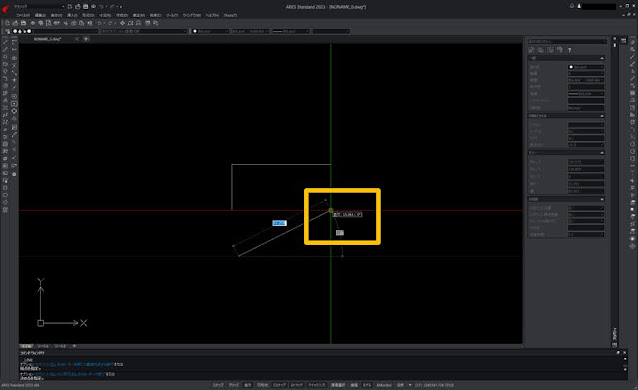Click the モデル button in status bar
Image resolution: width=638 pixels, height=390 pixels.
367,385
